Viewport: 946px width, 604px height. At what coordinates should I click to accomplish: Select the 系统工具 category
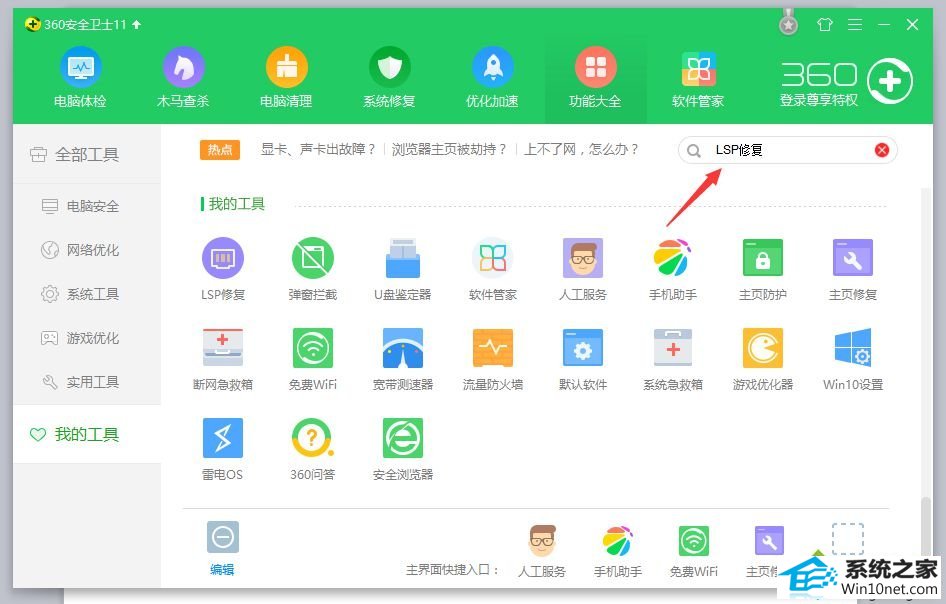(x=87, y=294)
